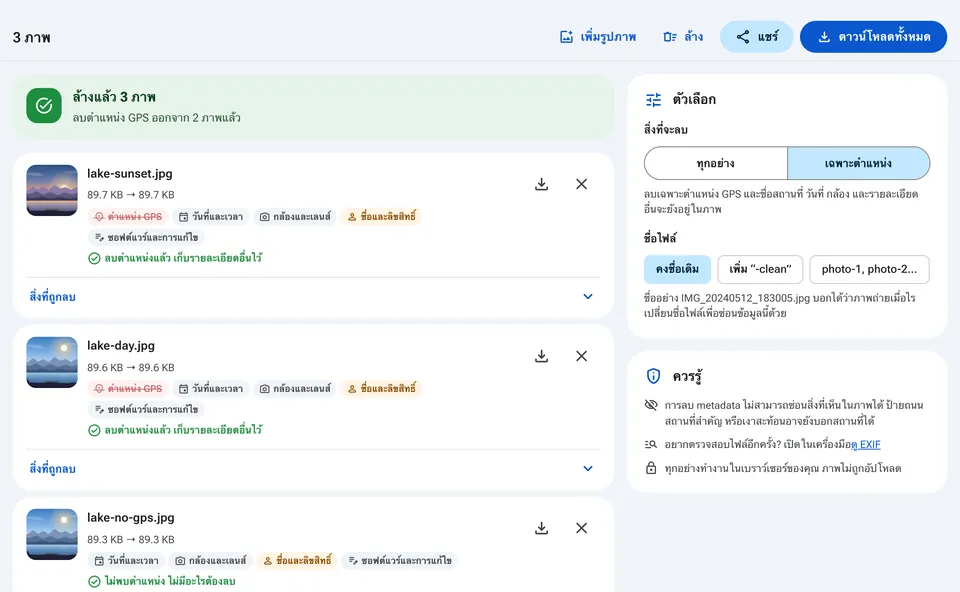Screen dimensions: 960x592
Task: Click วันที่และเวลา tag on lake-sunset.jpg
Action: (211, 217)
